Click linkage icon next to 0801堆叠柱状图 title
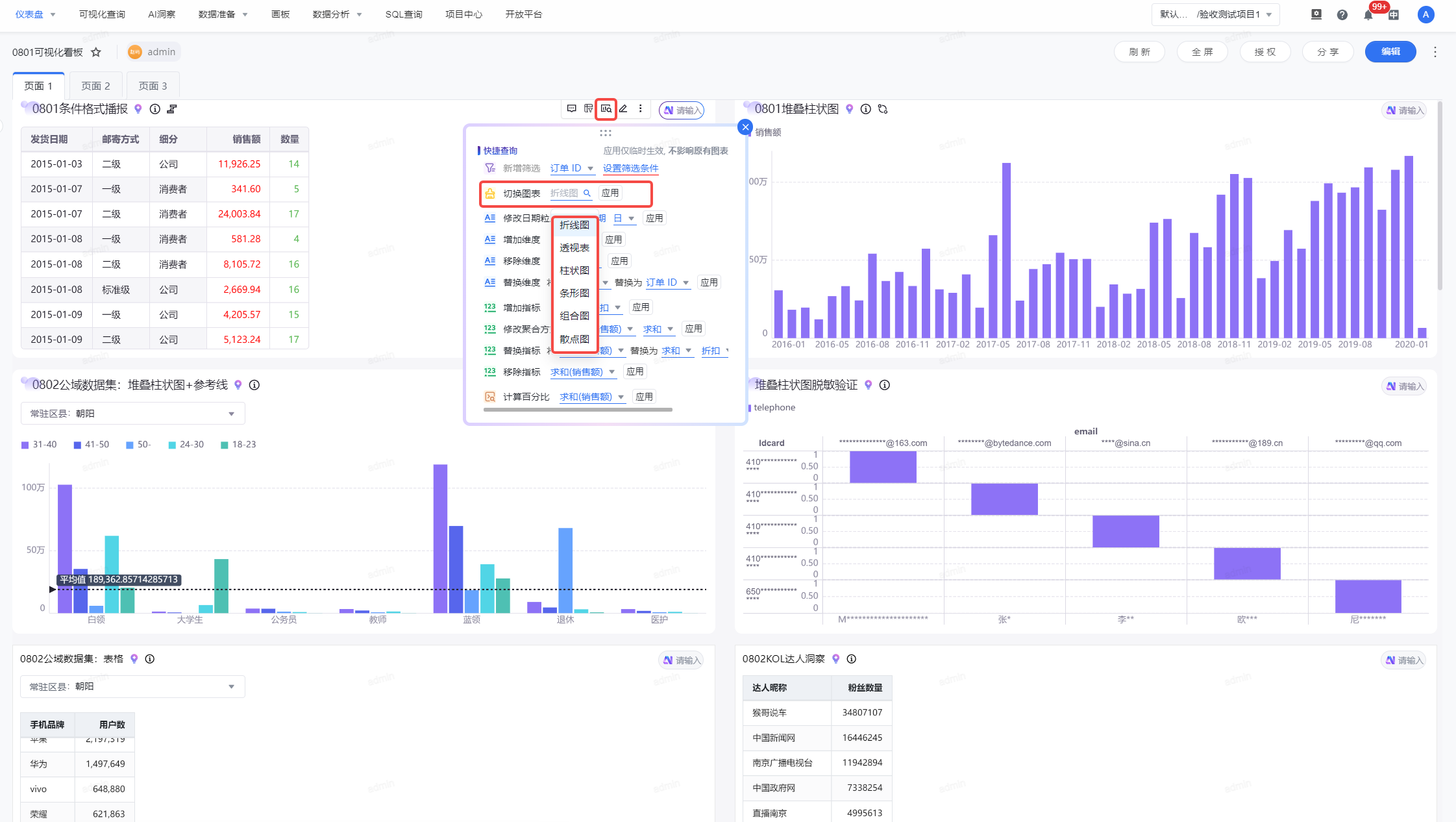Image resolution: width=1456 pixels, height=822 pixels. (x=883, y=109)
